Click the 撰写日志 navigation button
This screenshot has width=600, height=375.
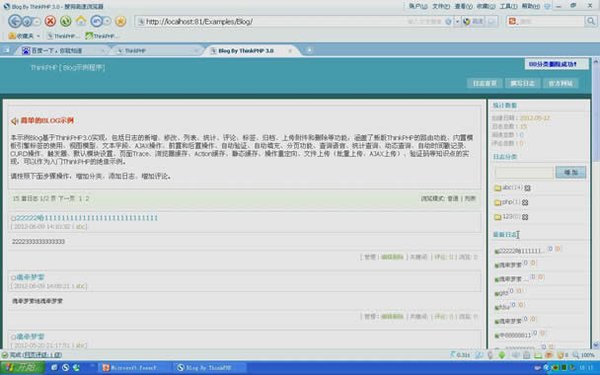point(522,83)
